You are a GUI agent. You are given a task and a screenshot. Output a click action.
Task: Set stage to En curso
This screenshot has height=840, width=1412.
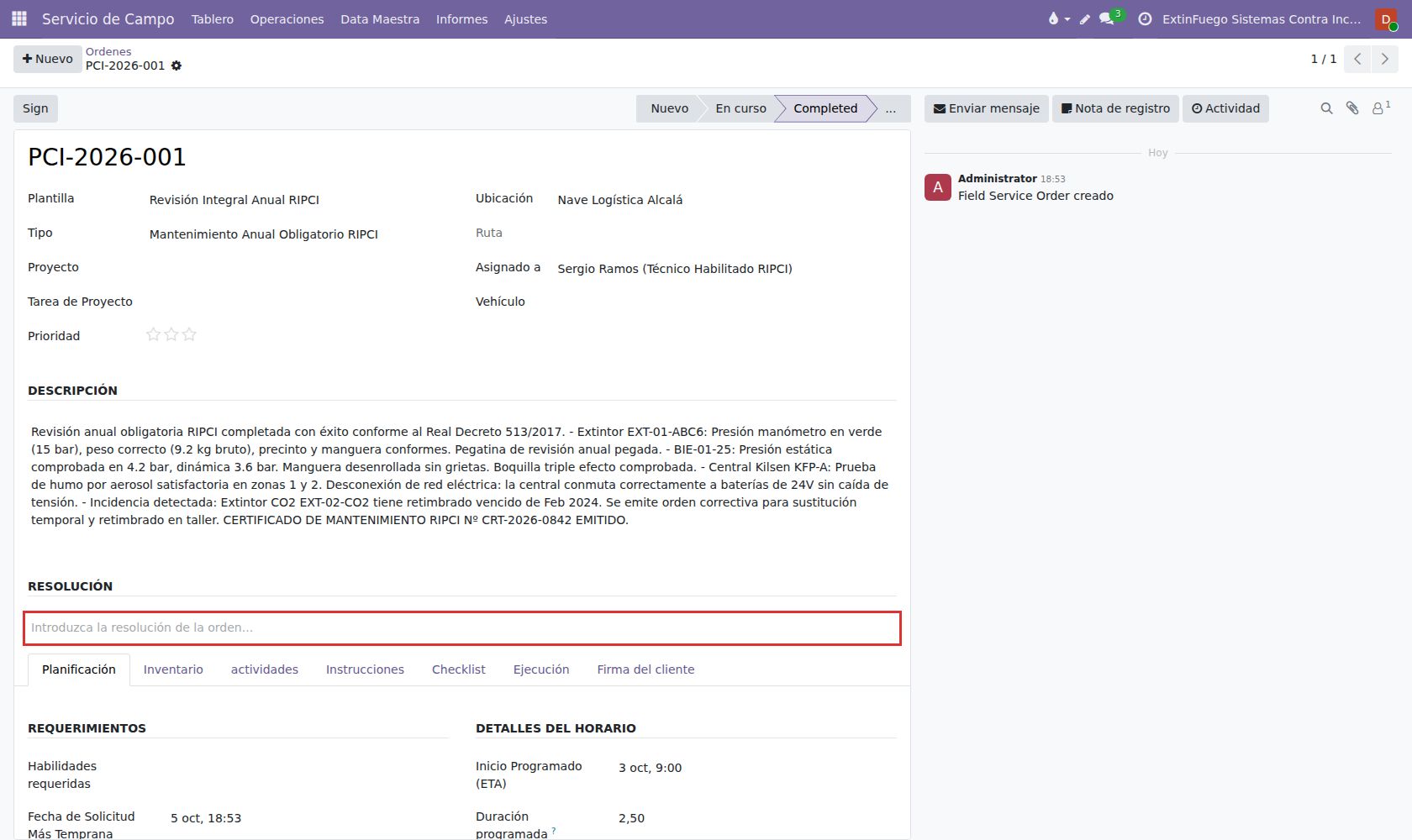coord(740,108)
